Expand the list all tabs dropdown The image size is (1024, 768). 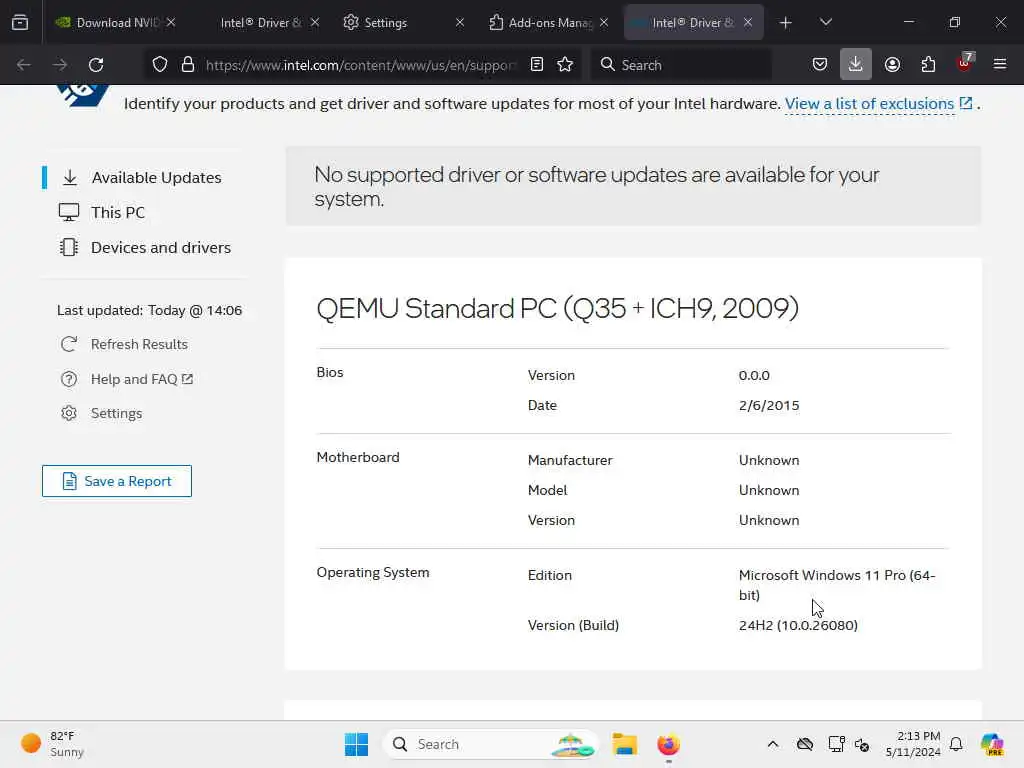[825, 22]
